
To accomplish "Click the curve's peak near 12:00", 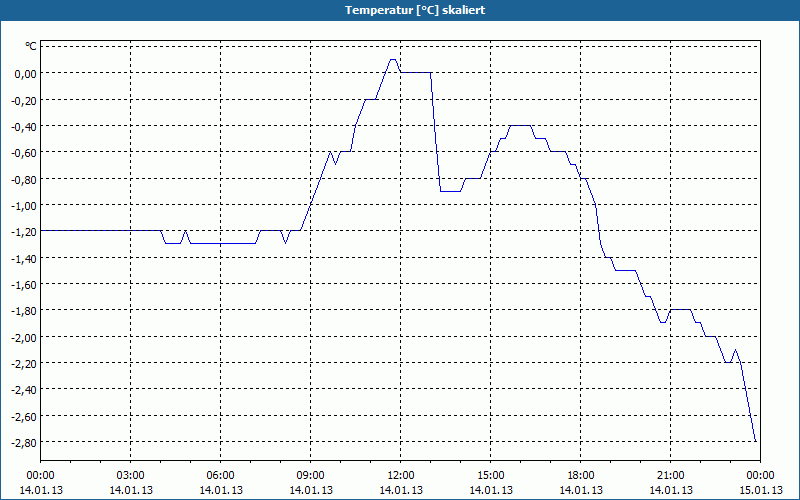I will point(393,60).
